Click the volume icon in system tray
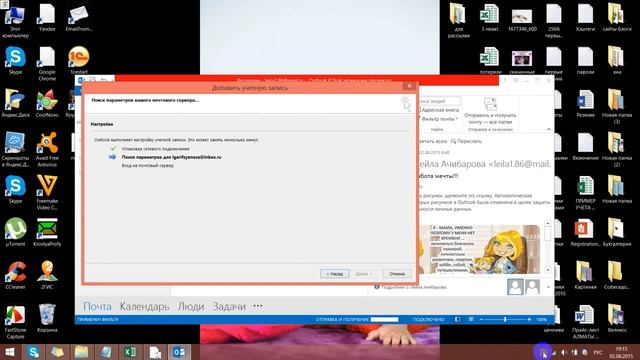The image size is (640, 360). 564,352
